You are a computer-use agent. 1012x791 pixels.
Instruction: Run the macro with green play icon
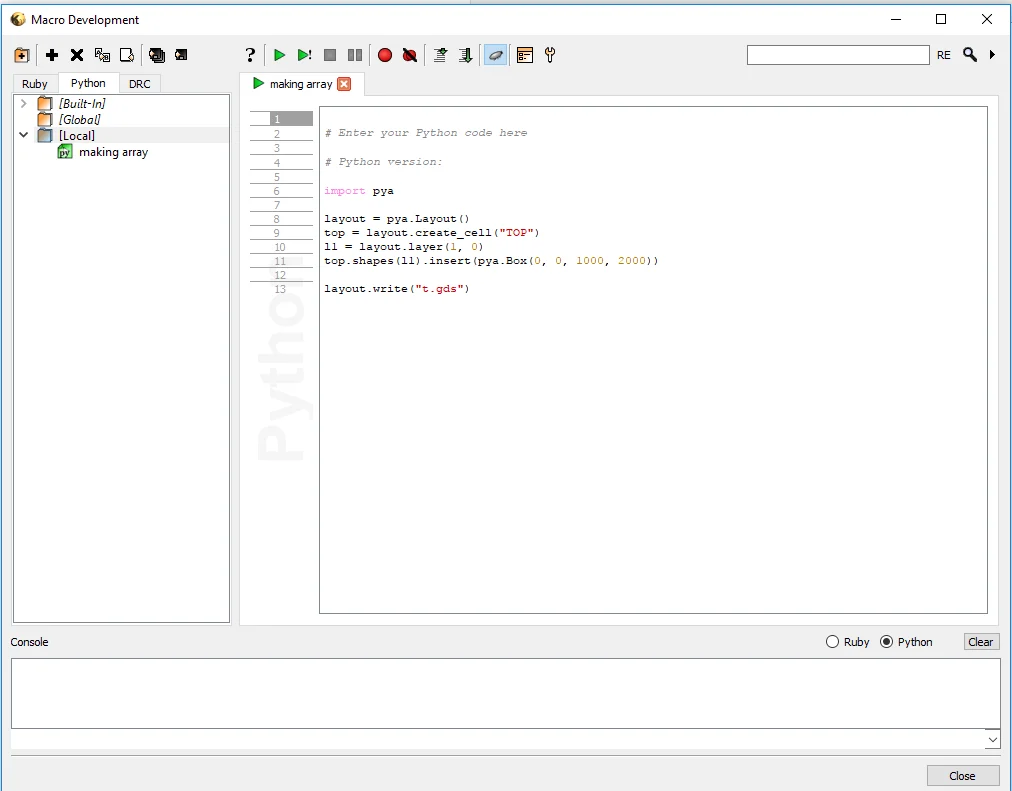(279, 55)
